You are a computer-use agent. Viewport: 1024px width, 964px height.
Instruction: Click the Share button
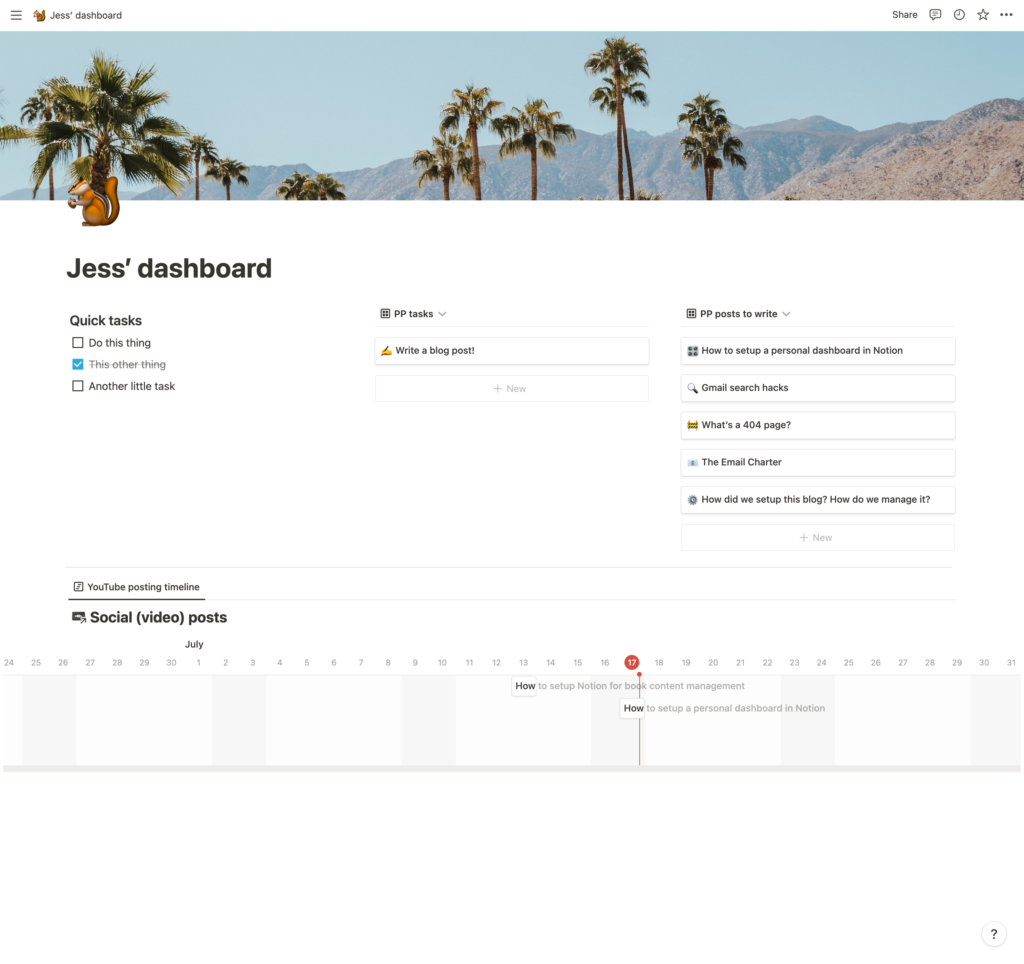coord(904,15)
